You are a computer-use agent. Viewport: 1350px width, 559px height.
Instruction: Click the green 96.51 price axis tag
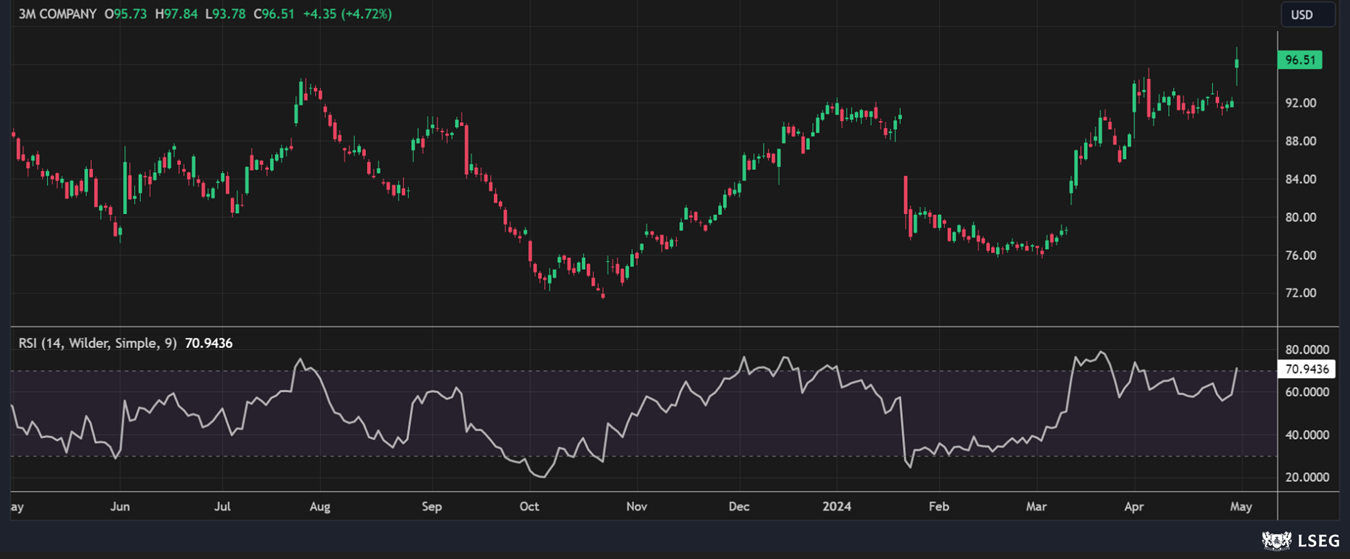coord(1301,60)
